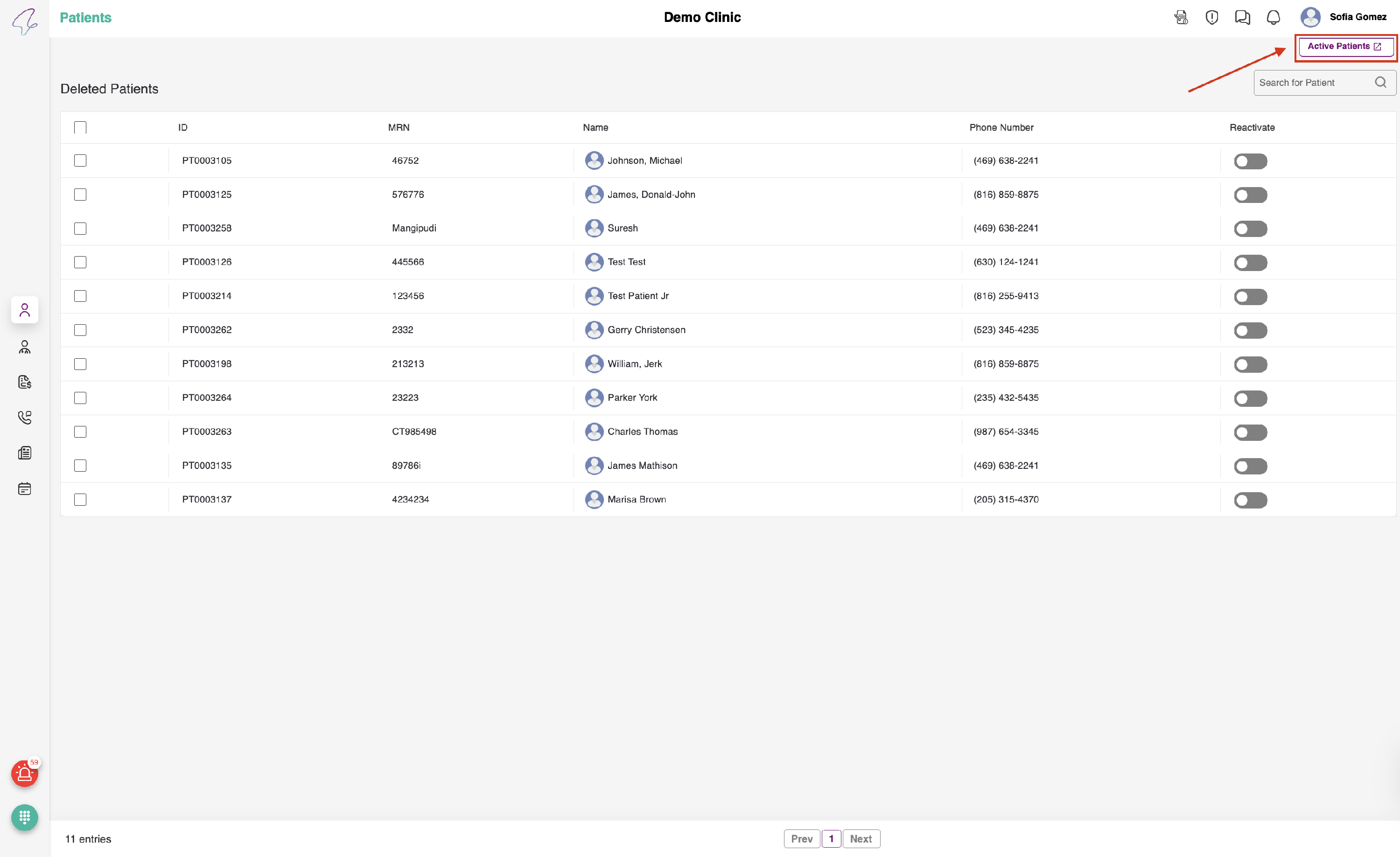The height and width of the screenshot is (857, 1400).
Task: Open the green dial pad button
Action: pos(24,817)
